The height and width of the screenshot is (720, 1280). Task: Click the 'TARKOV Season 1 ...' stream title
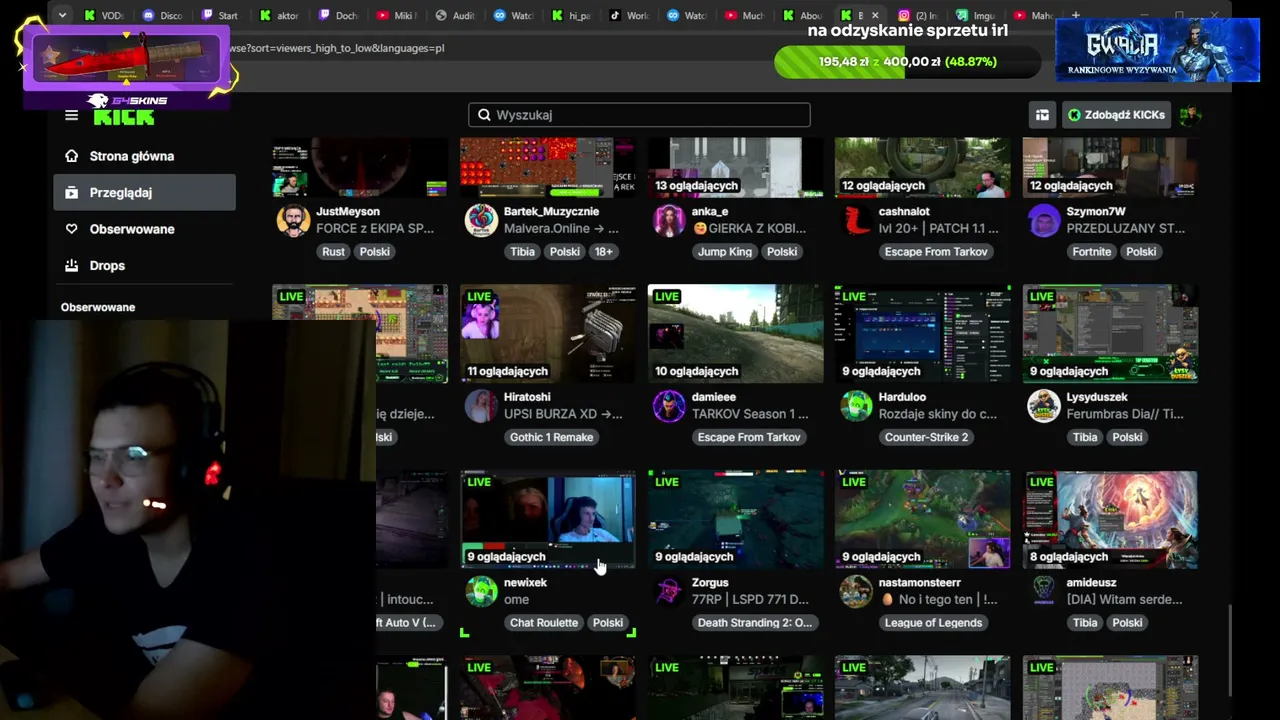coord(753,414)
